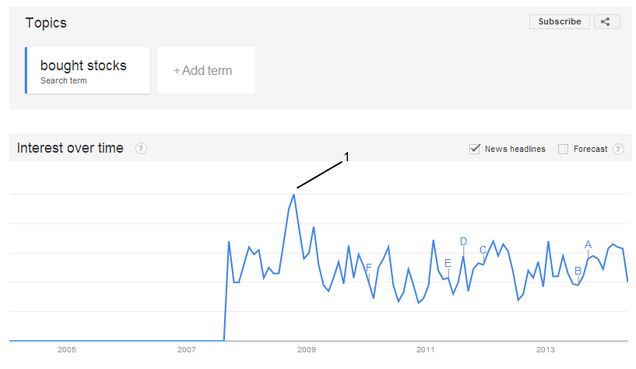The height and width of the screenshot is (369, 636).
Task: Click the 2007 label on the axis
Action: pyautogui.click(x=187, y=350)
